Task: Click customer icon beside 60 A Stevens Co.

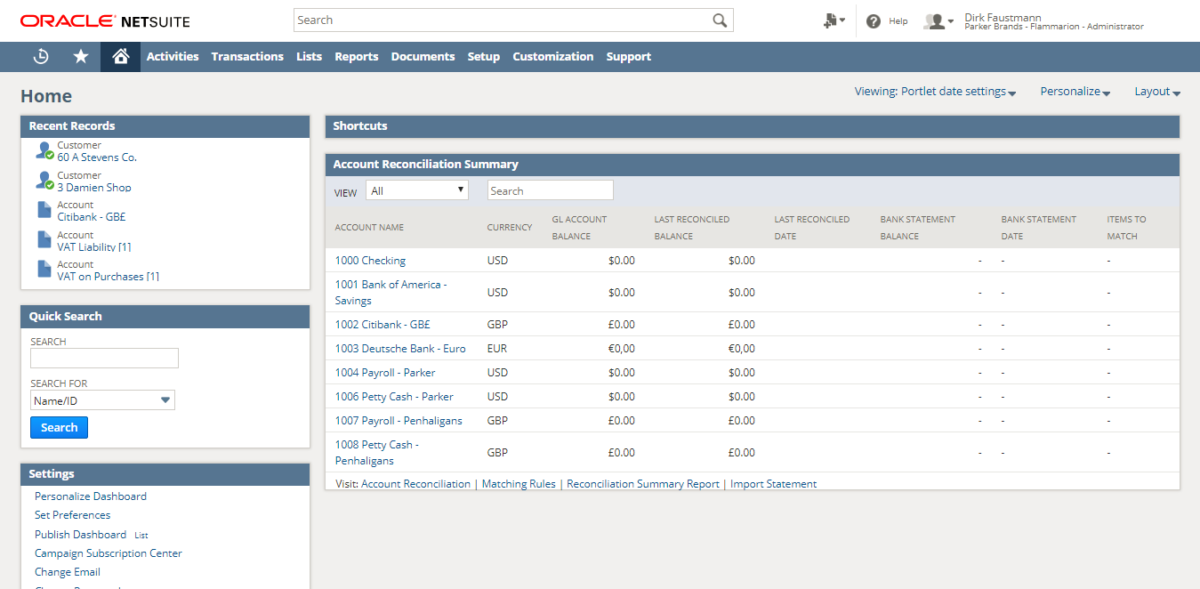Action: click(x=44, y=151)
